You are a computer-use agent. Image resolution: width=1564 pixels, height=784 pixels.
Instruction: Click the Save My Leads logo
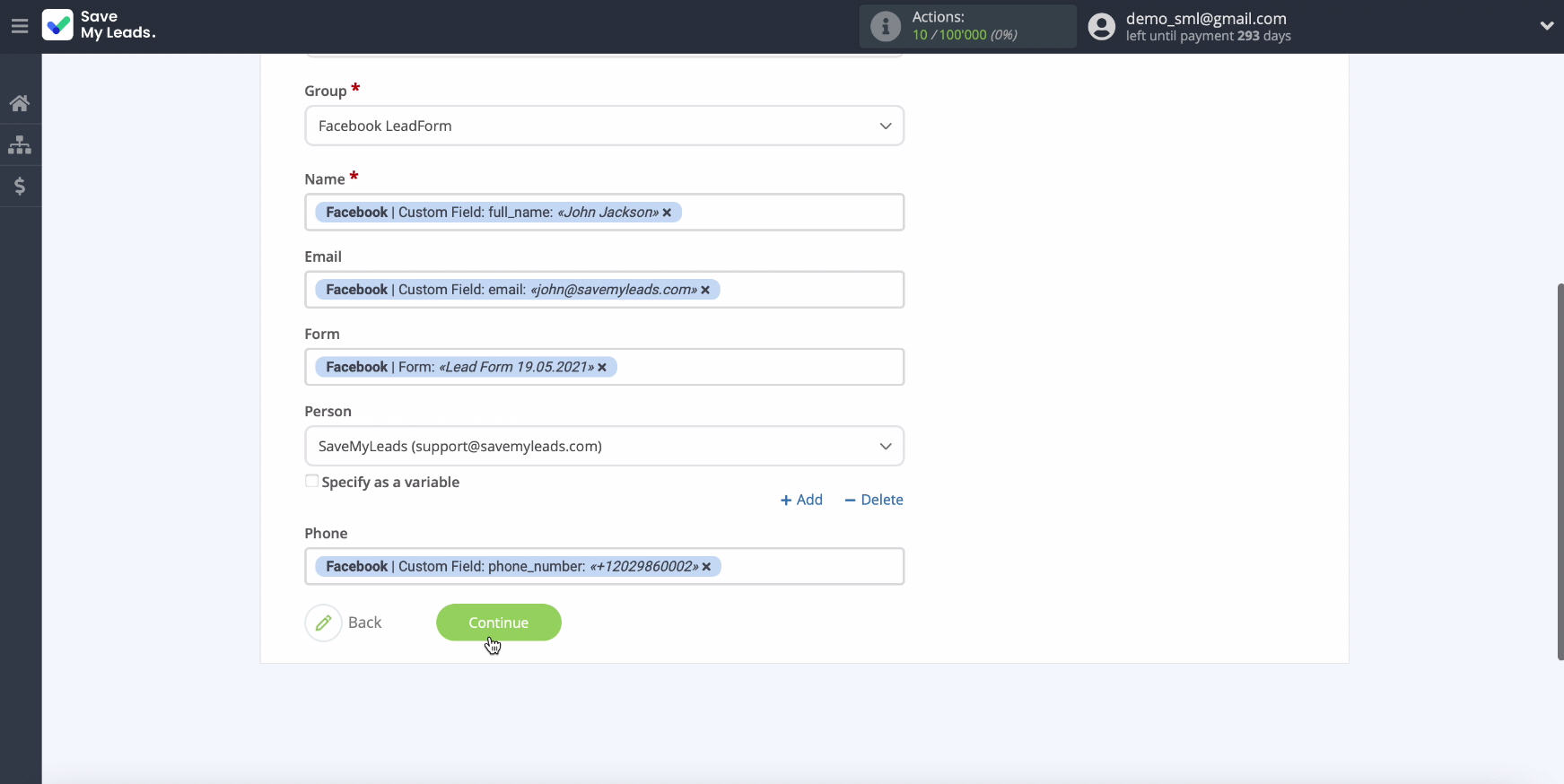(99, 25)
